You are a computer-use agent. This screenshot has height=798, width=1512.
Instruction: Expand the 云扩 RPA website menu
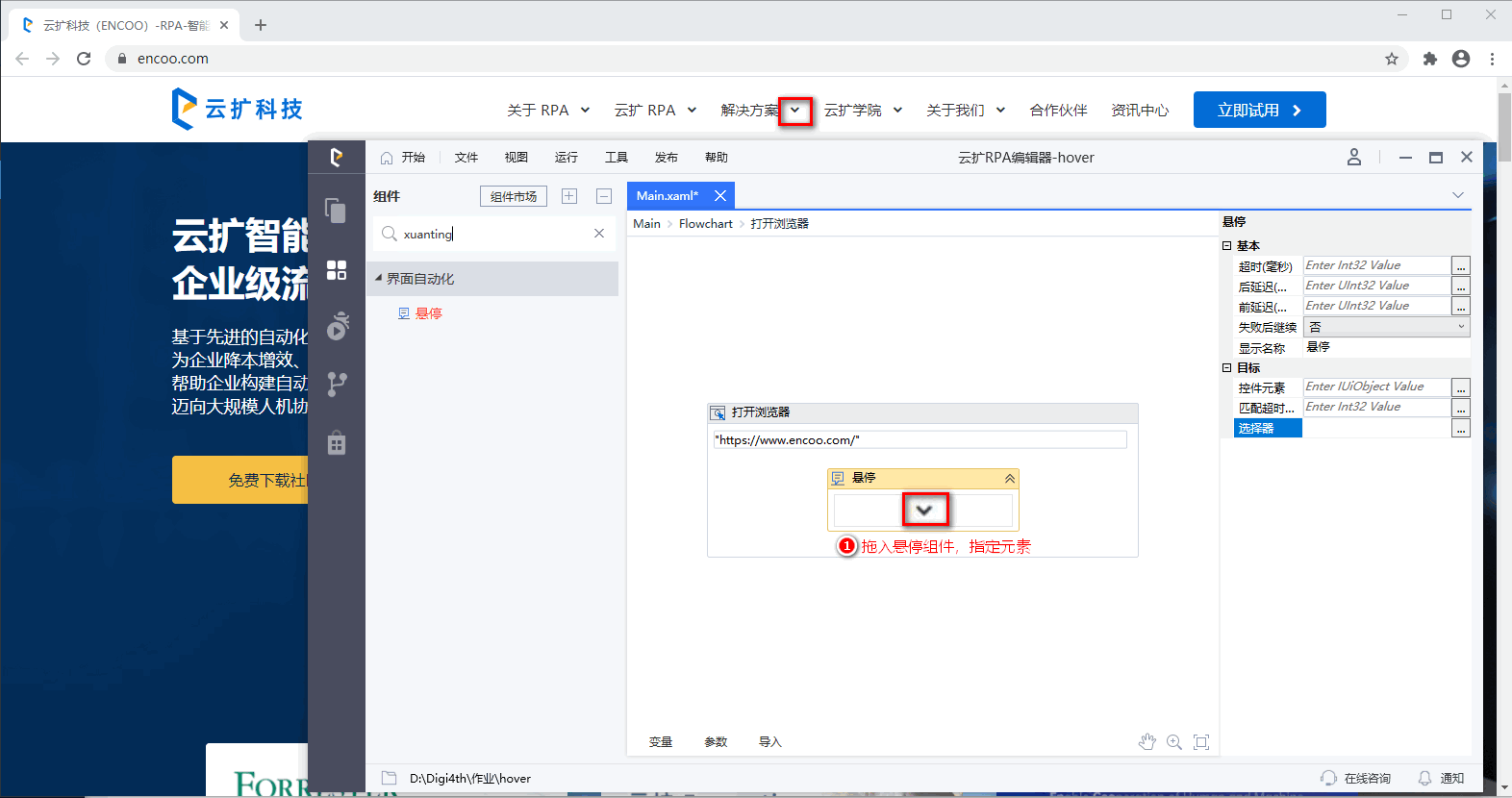692,111
